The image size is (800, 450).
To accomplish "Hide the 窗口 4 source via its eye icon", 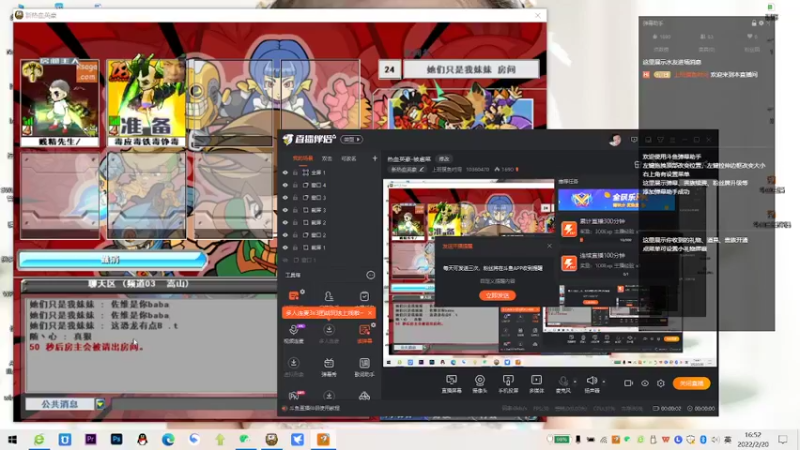I will [285, 185].
